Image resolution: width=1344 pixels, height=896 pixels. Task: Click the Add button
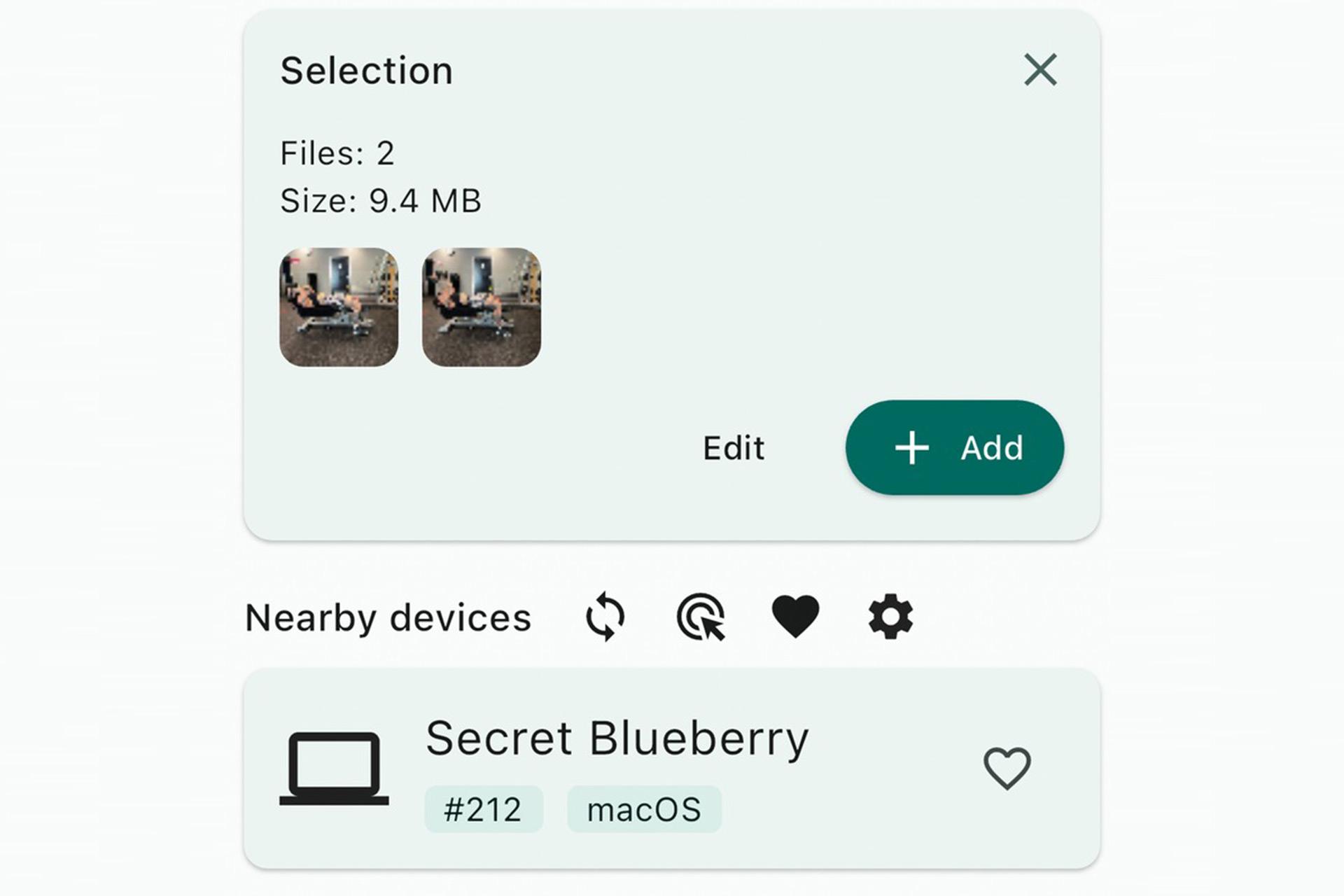(955, 448)
